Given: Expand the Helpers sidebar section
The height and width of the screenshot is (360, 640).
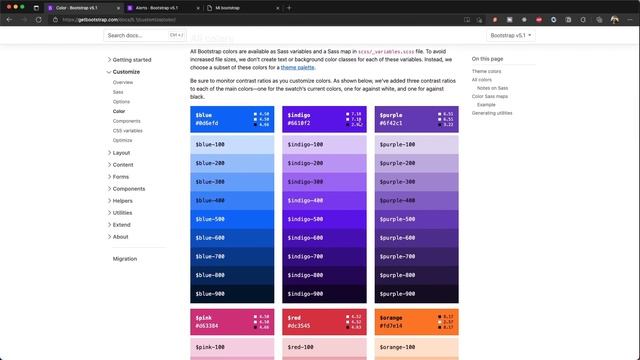Looking at the screenshot, I should pos(120,201).
